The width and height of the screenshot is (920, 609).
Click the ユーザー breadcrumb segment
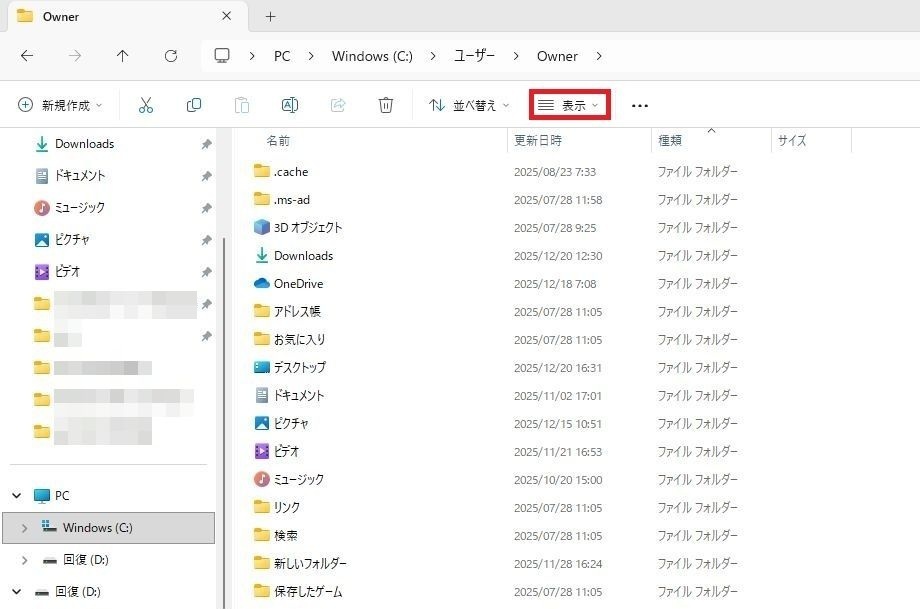point(475,56)
